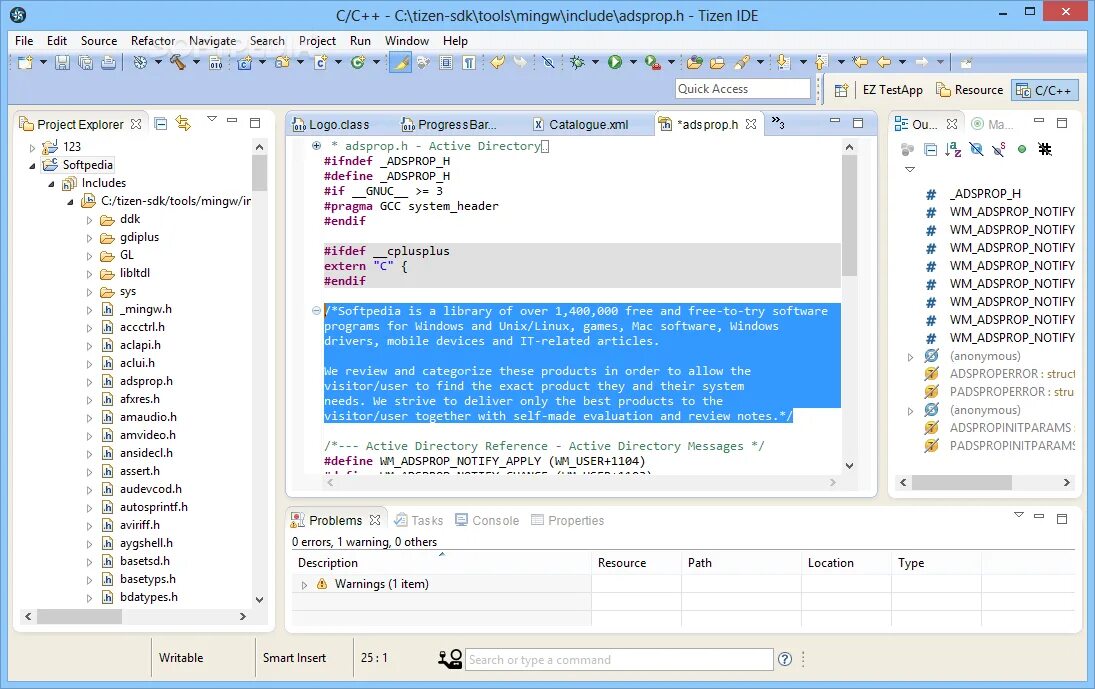Select _ADSPROP_H in the Outline
Image resolution: width=1095 pixels, height=689 pixels.
point(985,194)
